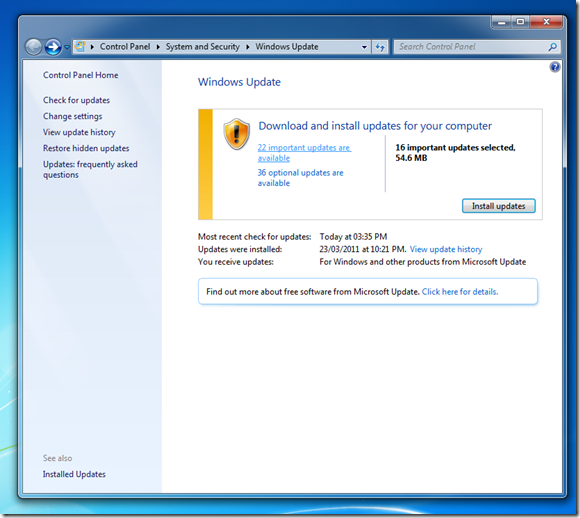Open 36 optional updates are available link
580x518 pixels.
pos(300,178)
